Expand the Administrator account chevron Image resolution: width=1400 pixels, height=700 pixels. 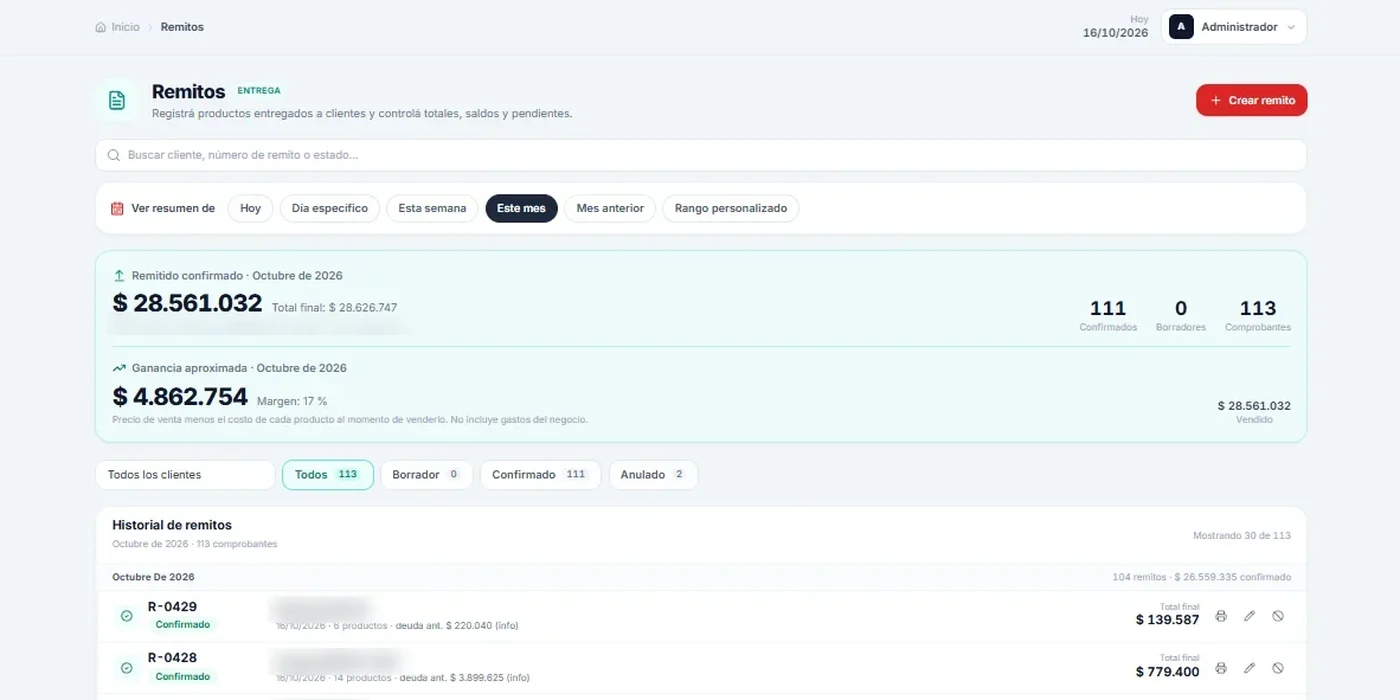[1291, 28]
